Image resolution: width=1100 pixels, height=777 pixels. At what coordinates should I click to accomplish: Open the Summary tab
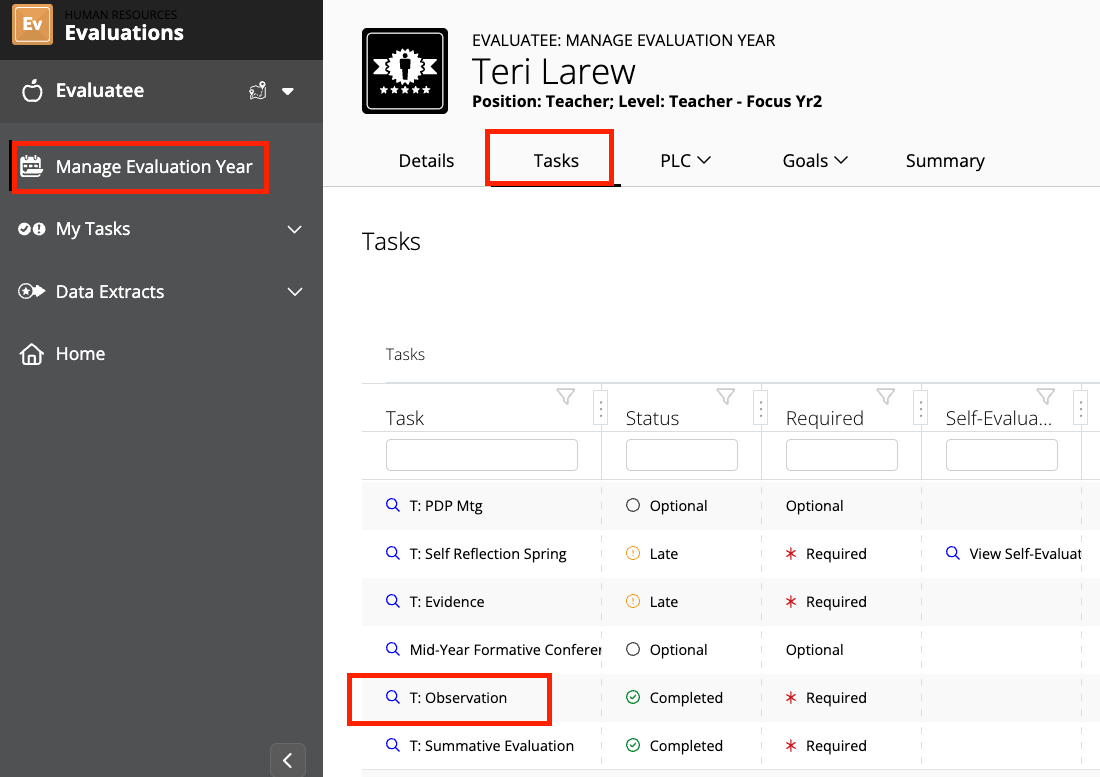(945, 160)
